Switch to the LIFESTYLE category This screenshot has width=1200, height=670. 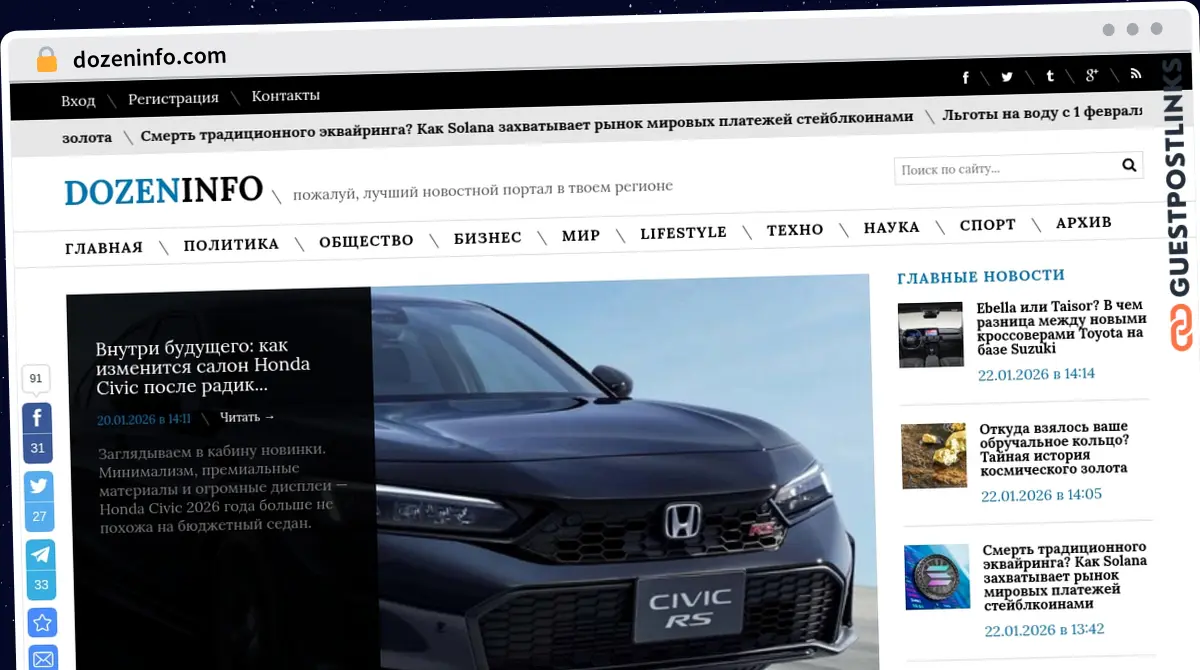point(684,232)
